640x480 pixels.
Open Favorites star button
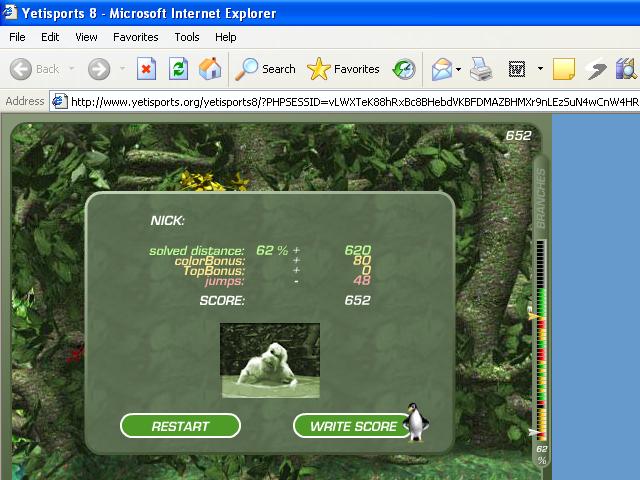pyautogui.click(x=343, y=69)
